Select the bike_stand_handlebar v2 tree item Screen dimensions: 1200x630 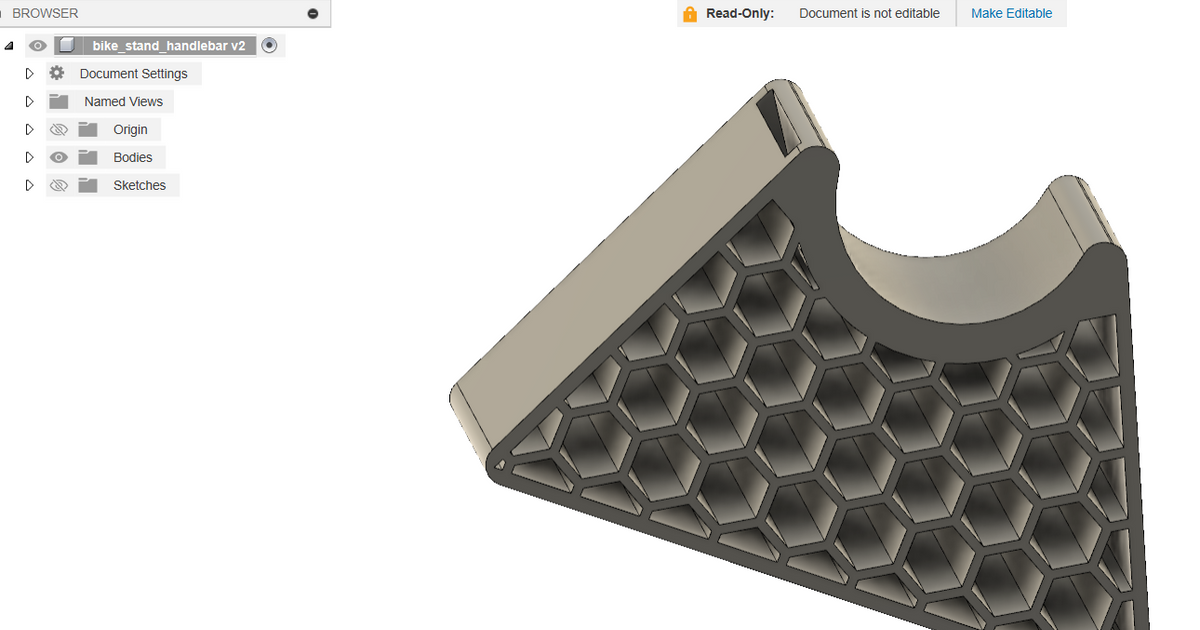coord(168,46)
